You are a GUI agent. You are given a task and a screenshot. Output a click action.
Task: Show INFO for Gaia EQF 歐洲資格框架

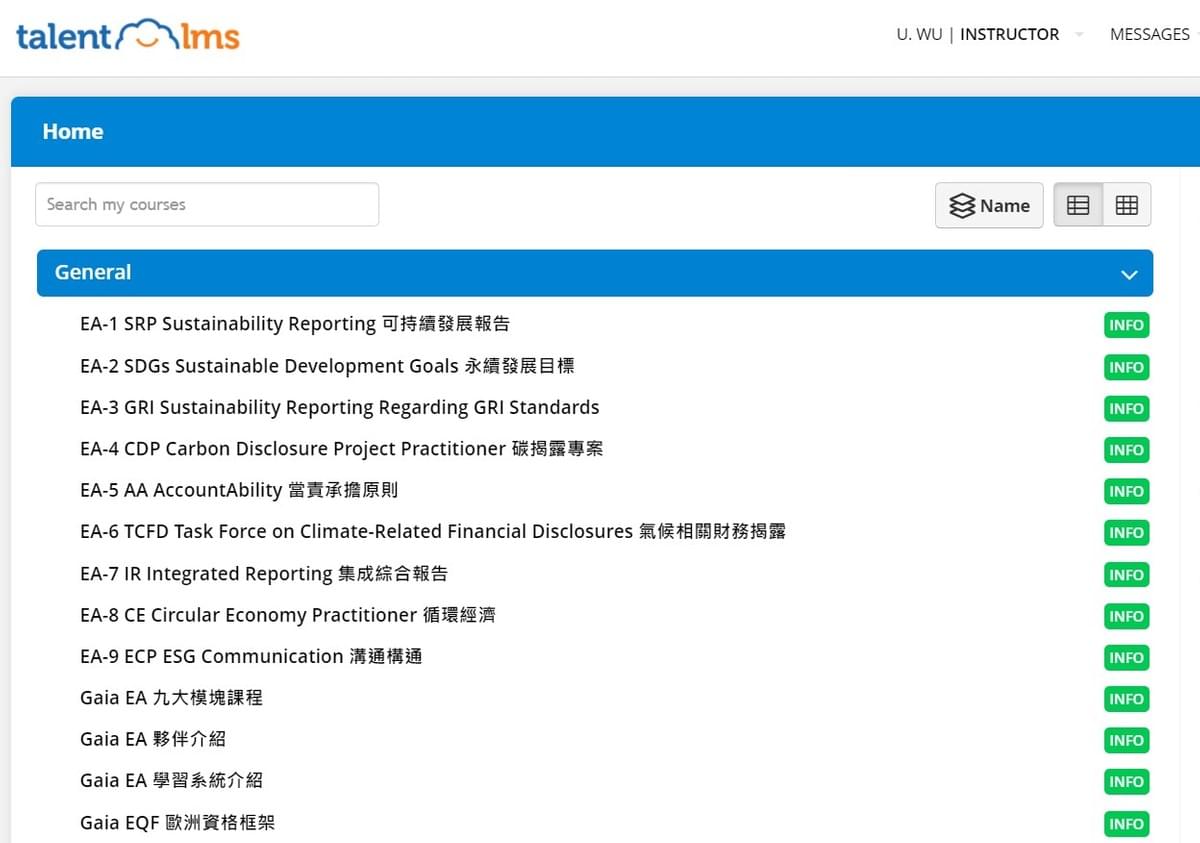(1126, 824)
